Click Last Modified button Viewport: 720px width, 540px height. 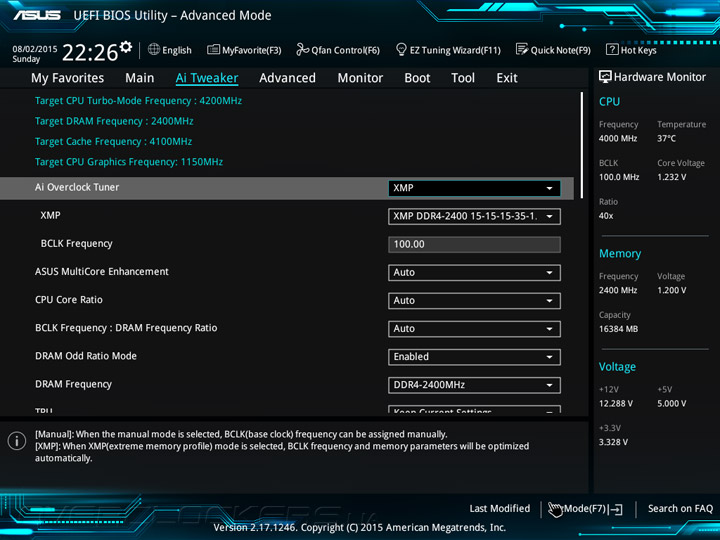[x=500, y=509]
